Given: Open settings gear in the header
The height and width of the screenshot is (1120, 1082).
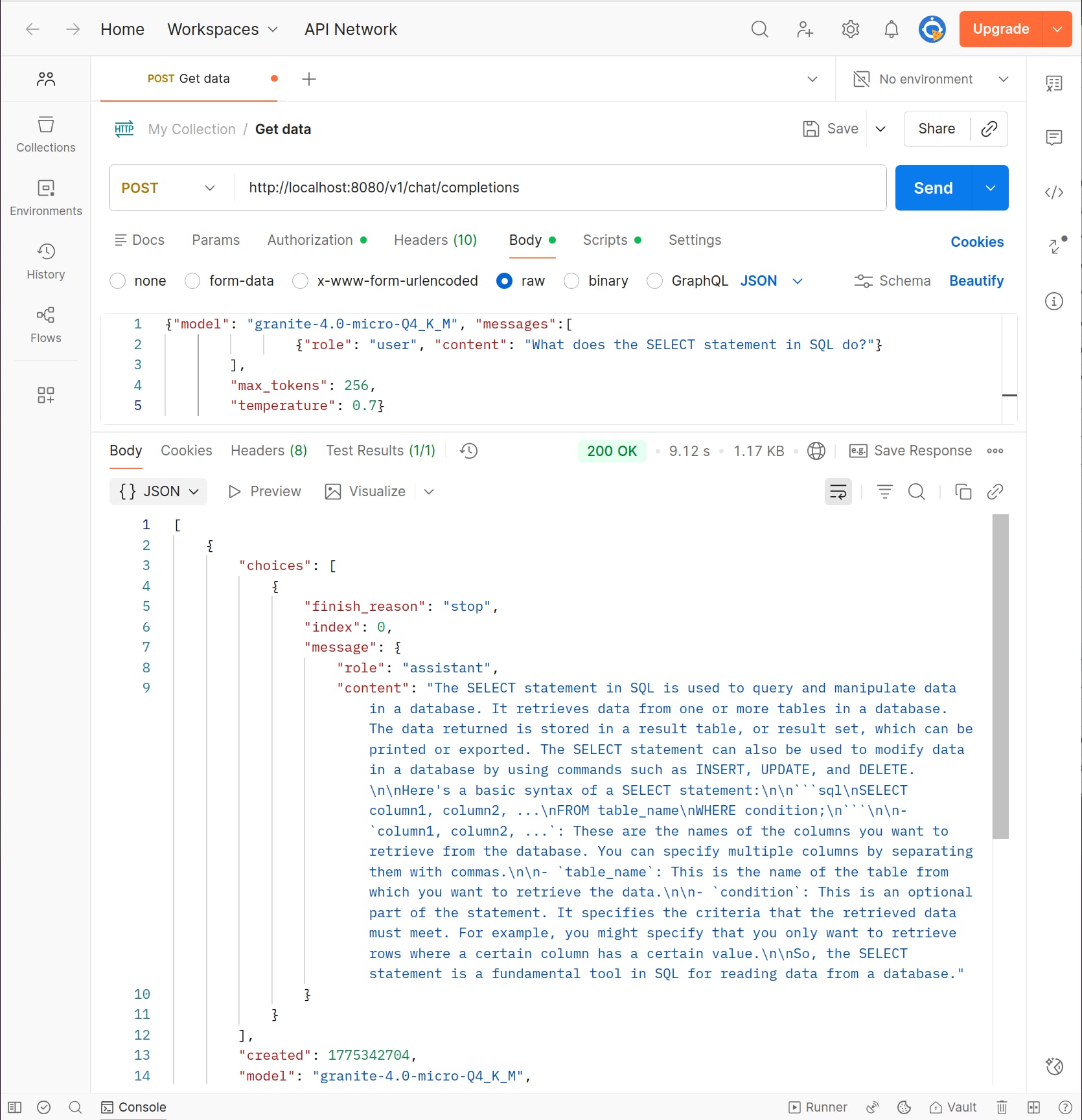Looking at the screenshot, I should pos(850,29).
